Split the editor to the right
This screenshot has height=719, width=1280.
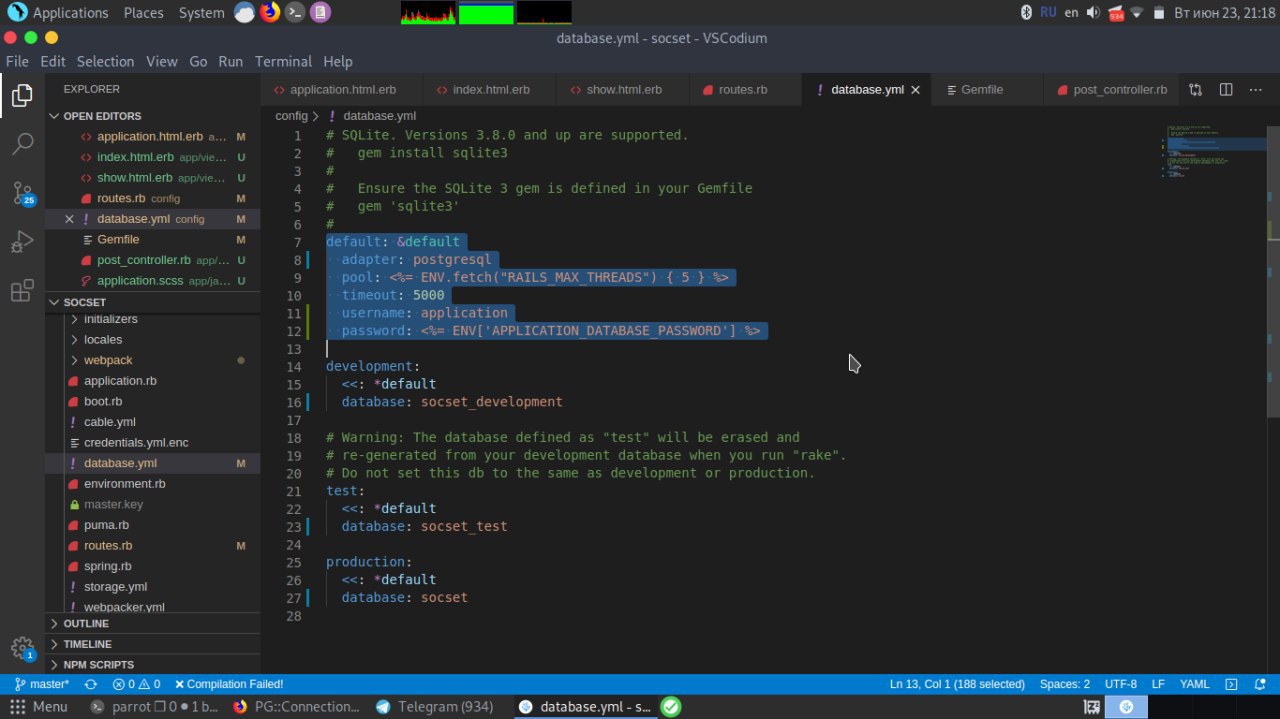[x=1226, y=89]
